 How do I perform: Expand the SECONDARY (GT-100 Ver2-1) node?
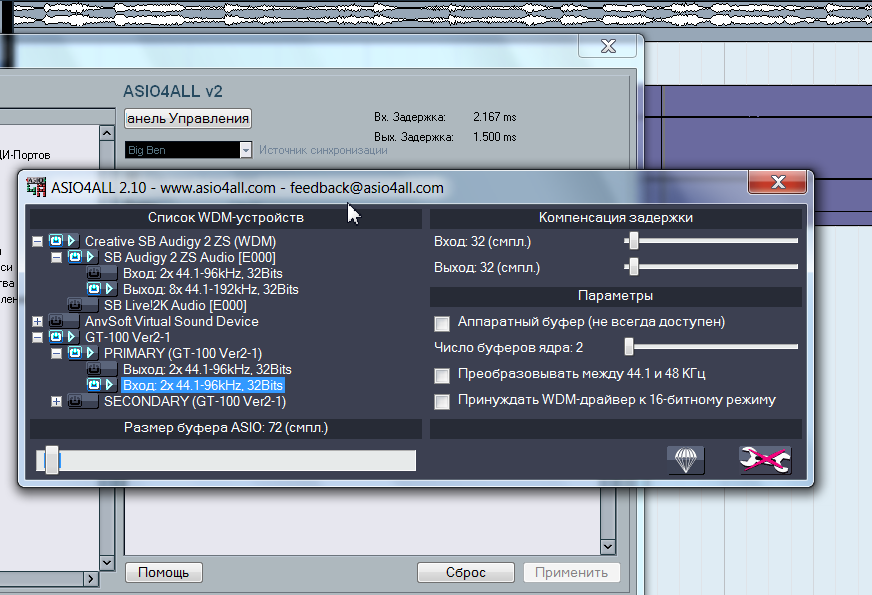(x=56, y=401)
